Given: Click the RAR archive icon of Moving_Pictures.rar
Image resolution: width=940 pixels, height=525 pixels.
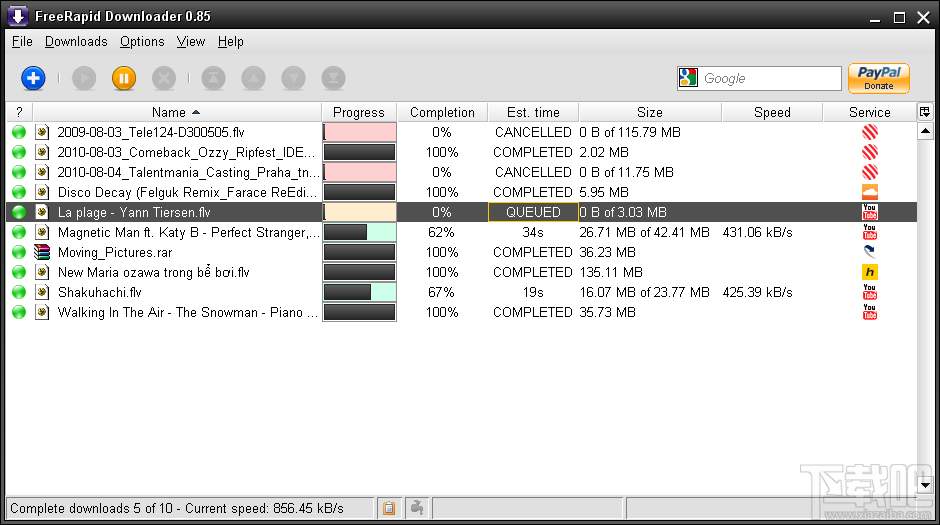Looking at the screenshot, I should (42, 252).
